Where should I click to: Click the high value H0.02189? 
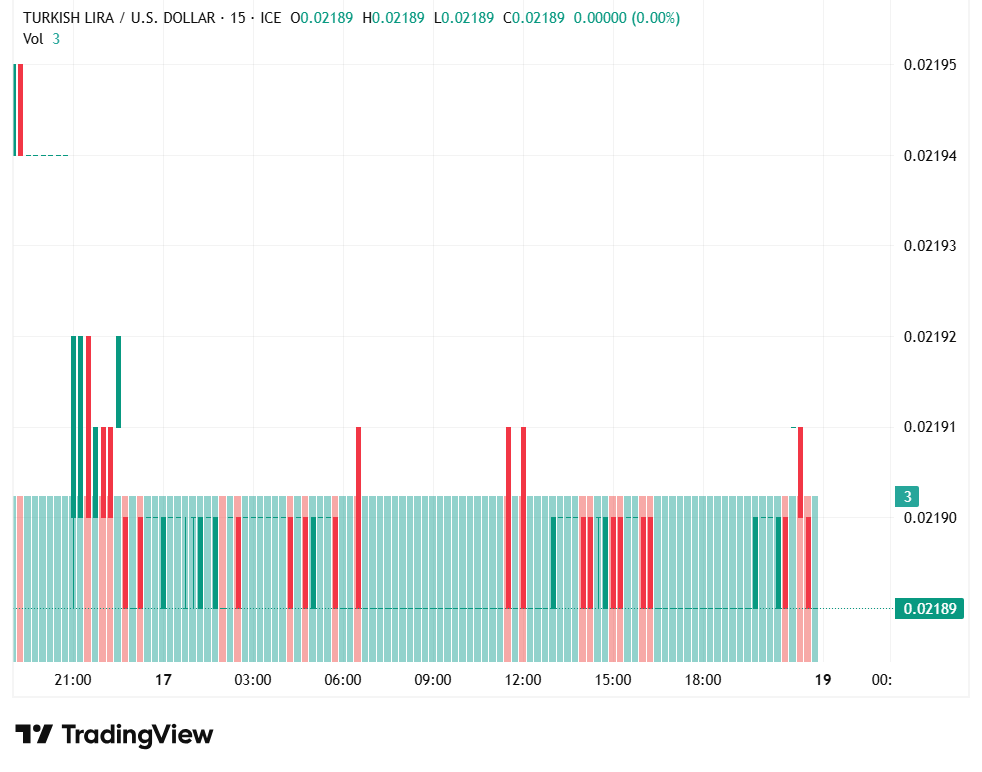coord(393,18)
